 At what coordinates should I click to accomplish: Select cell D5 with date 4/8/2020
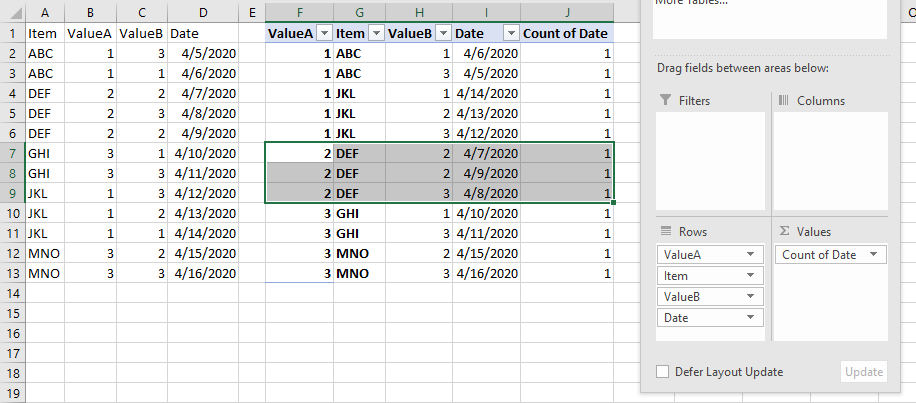pyautogui.click(x=203, y=113)
